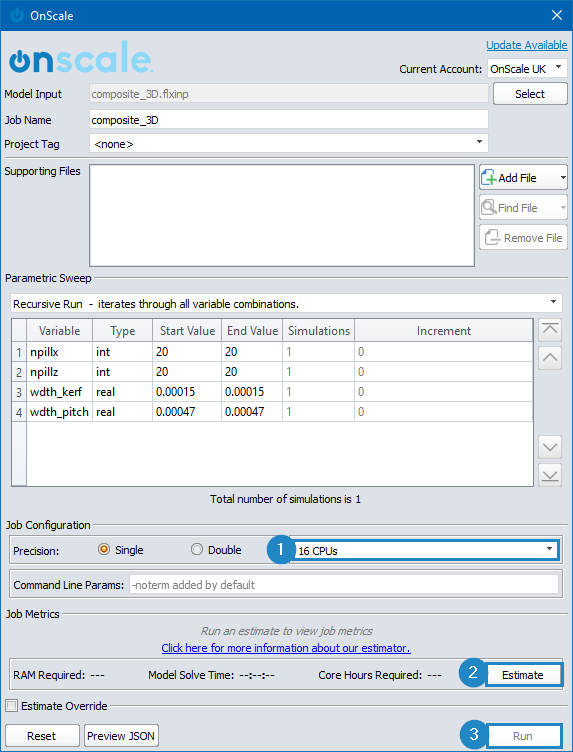This screenshot has width=573, height=752.
Task: Click the Command Line Params input field
Action: point(344,585)
